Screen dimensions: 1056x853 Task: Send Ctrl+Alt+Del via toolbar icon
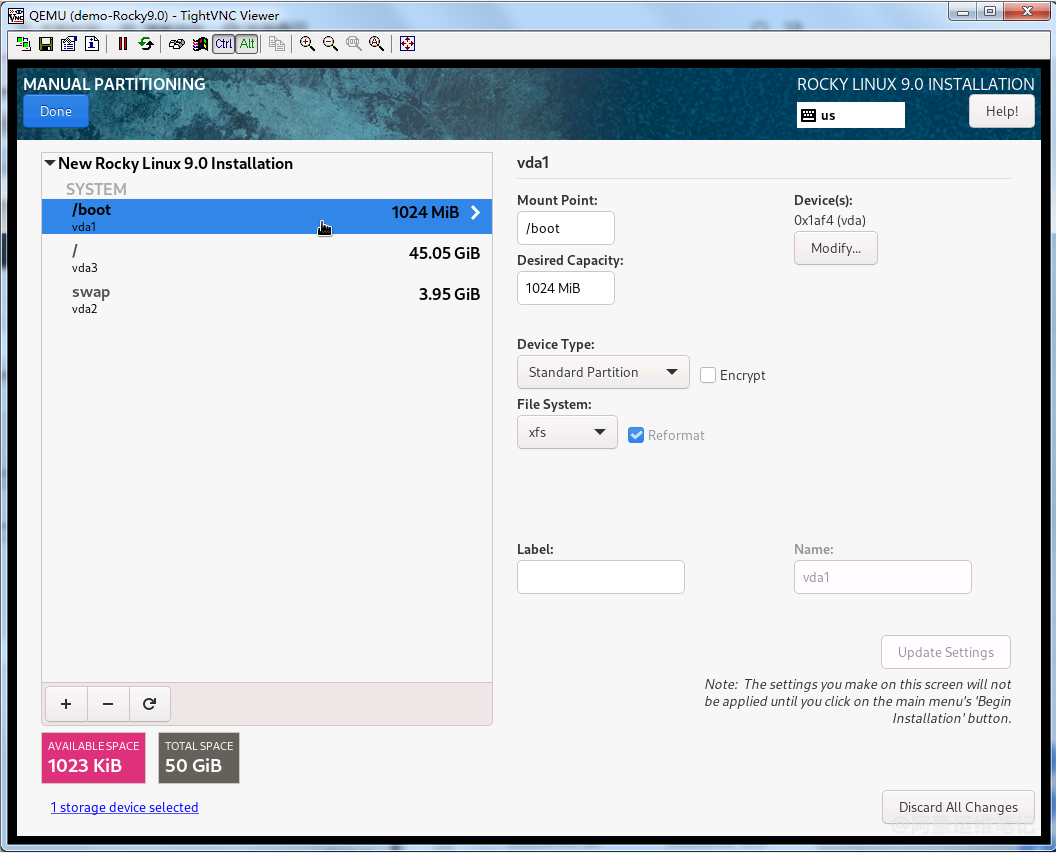[x=177, y=44]
